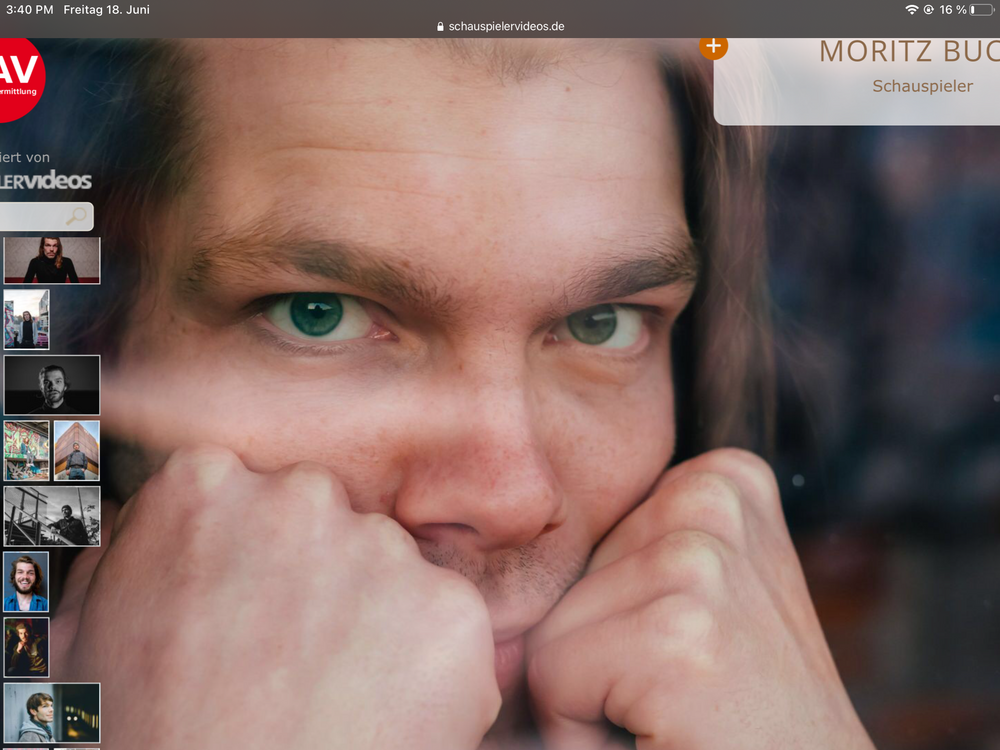Open laughing man in blue shirt thumbnail

pos(26,582)
